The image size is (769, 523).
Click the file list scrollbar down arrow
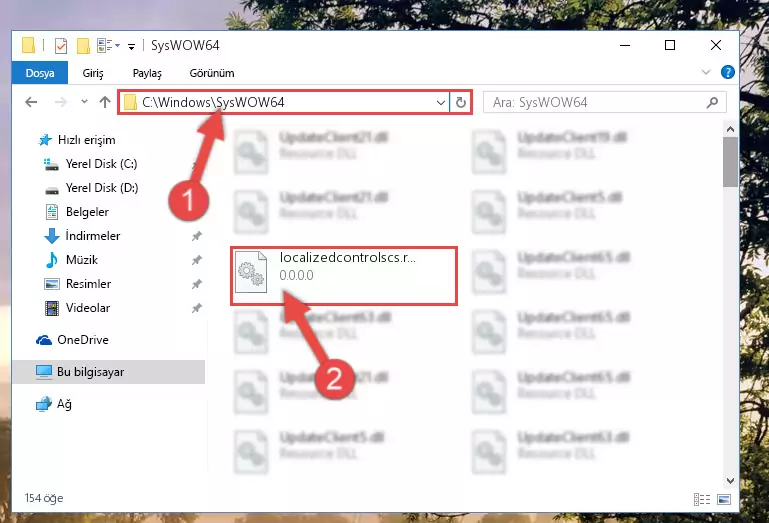[730, 481]
